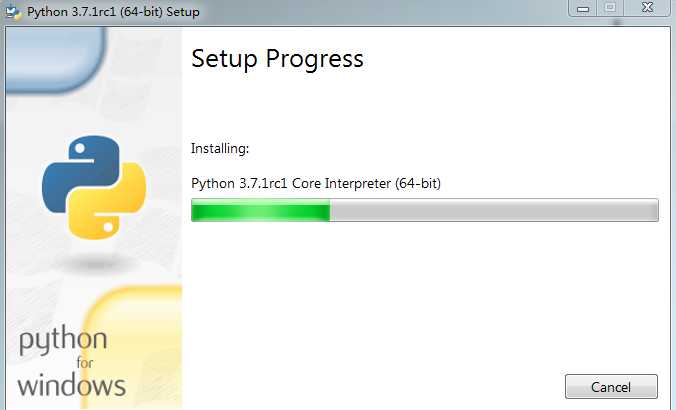Click the 'python' word in sidebar branding
The image size is (676, 410).
[x=63, y=341]
